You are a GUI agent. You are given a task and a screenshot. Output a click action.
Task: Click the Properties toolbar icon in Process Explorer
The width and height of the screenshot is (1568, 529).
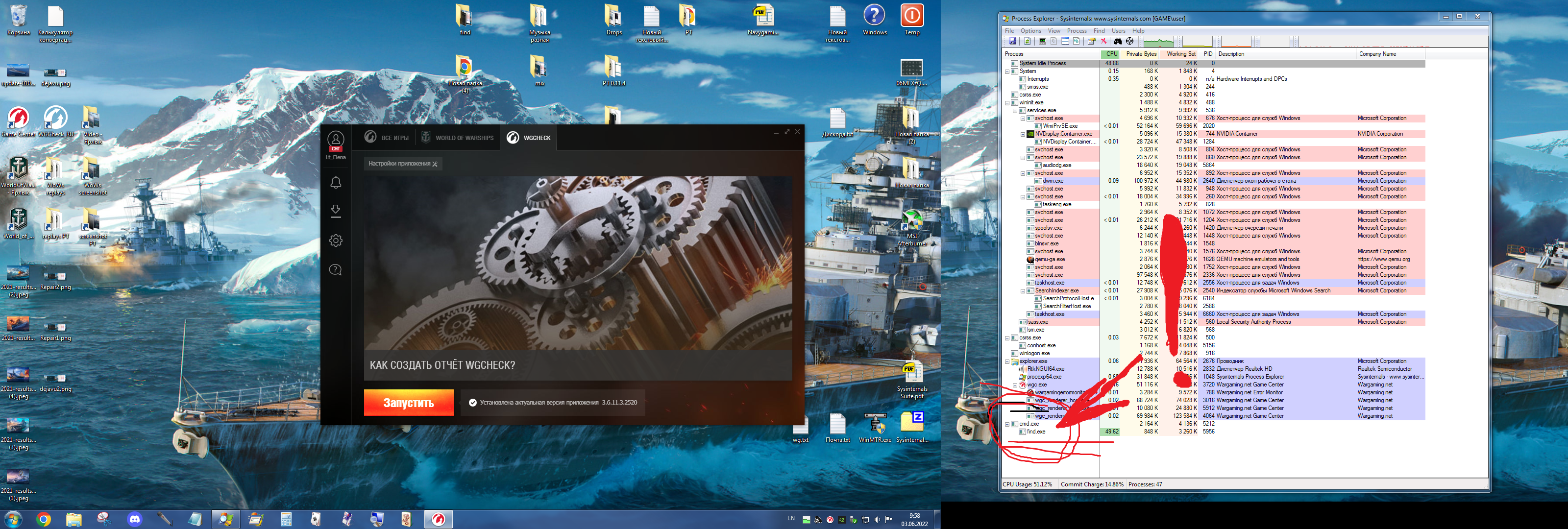(1091, 42)
